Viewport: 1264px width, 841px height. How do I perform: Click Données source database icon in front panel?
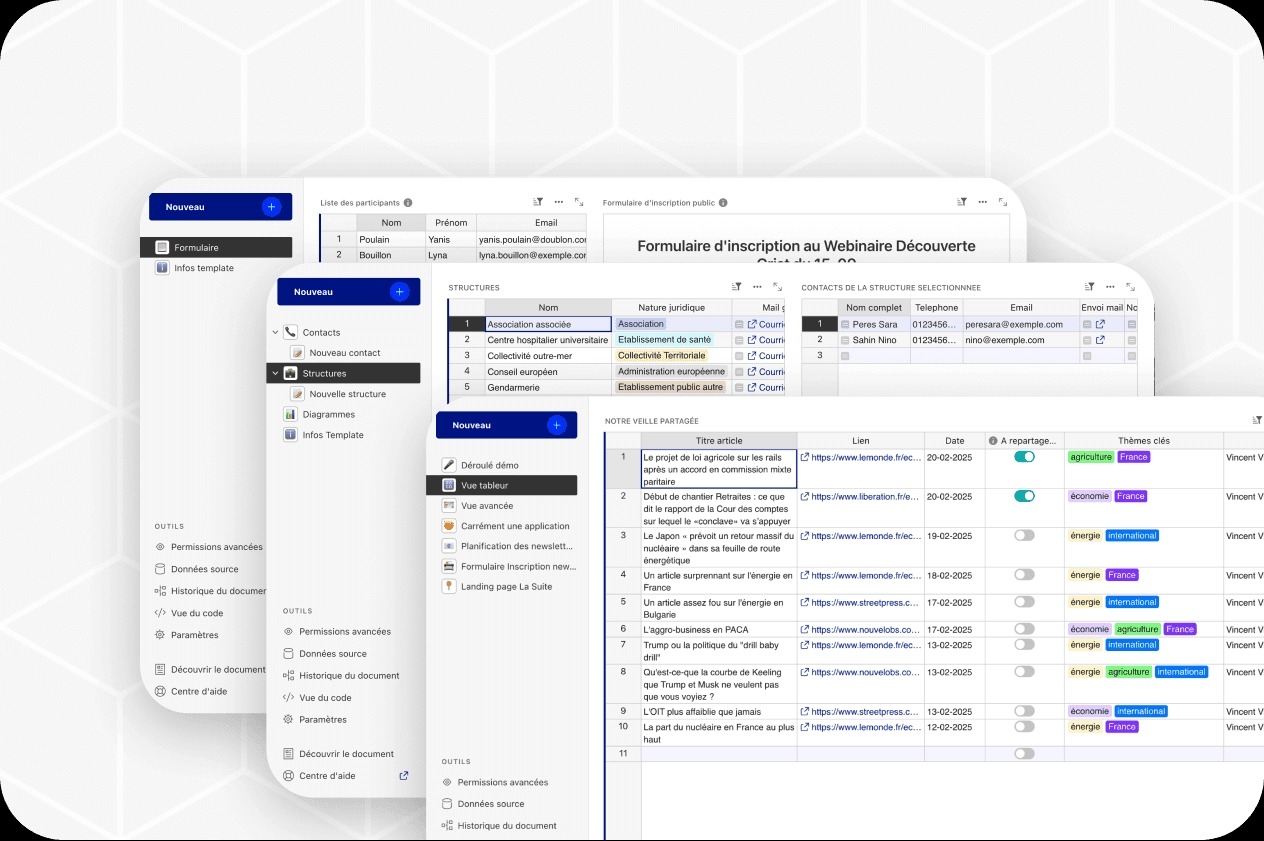tap(448, 804)
